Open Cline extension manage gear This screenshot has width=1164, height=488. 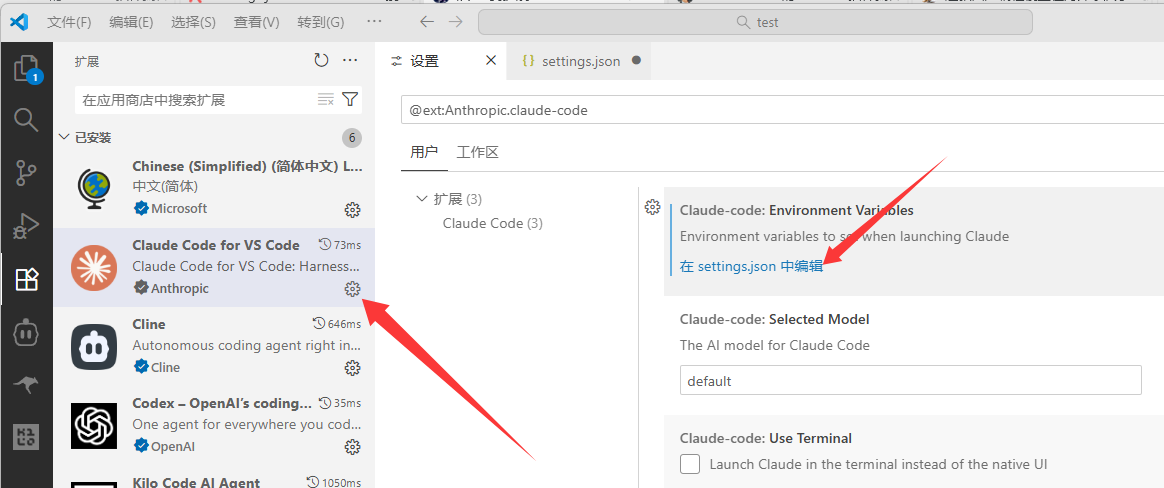[x=353, y=368]
